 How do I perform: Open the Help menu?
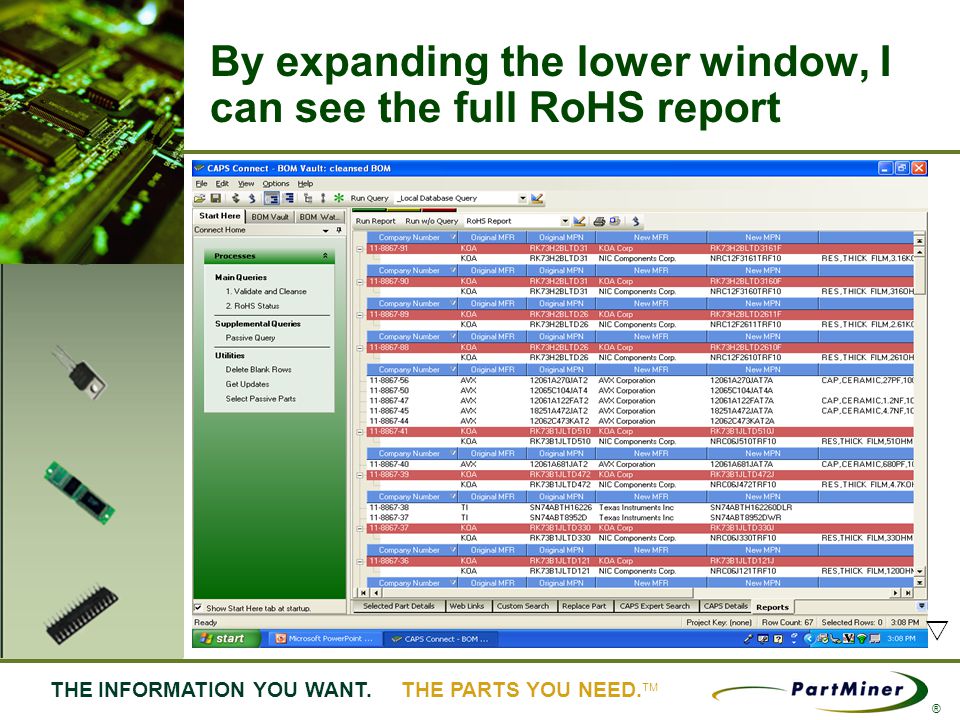pos(305,184)
